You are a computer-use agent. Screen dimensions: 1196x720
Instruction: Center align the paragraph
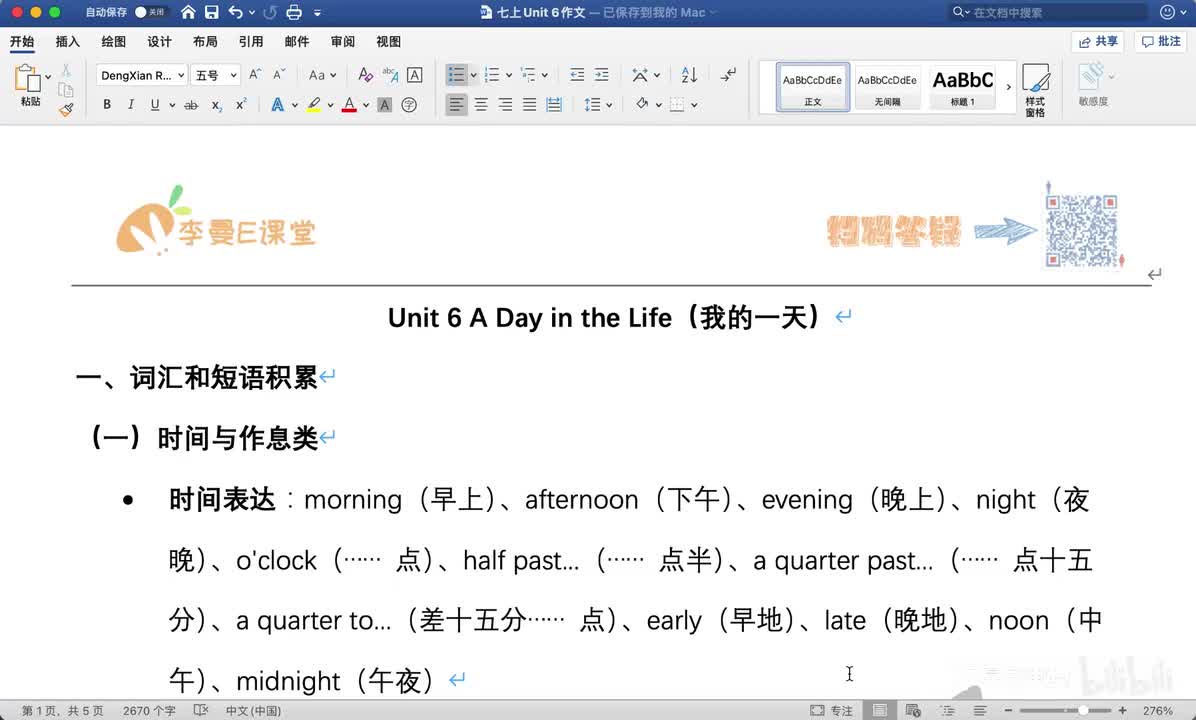[x=481, y=104]
